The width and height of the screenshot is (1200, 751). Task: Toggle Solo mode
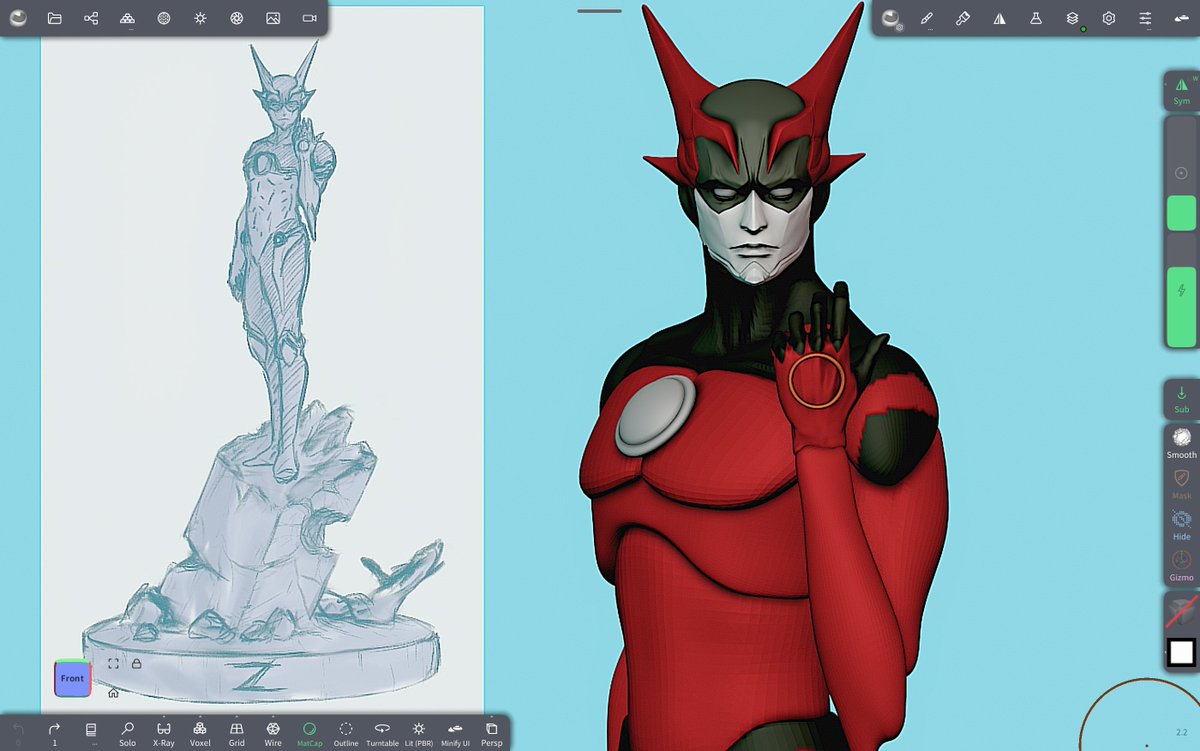click(x=127, y=733)
